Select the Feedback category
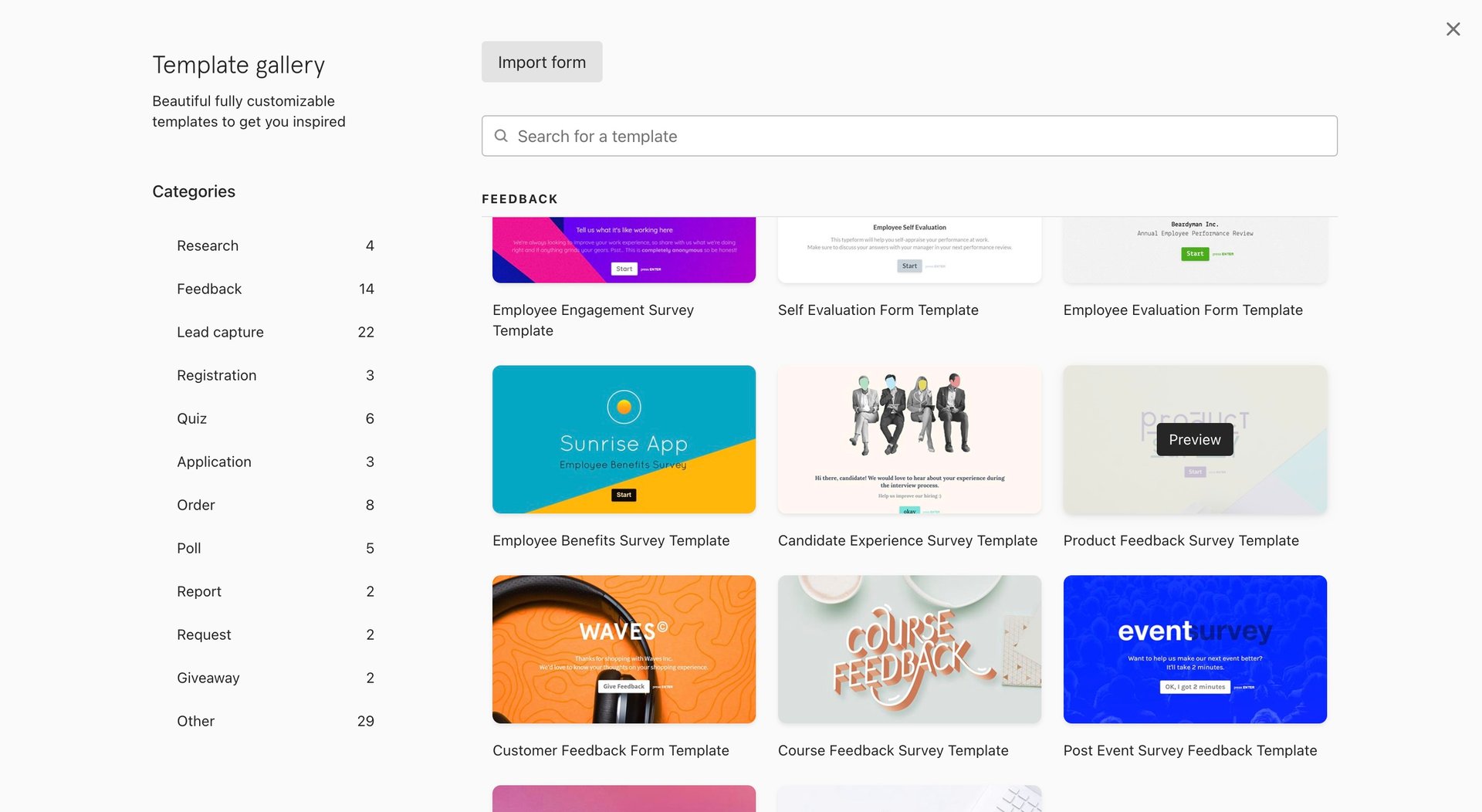1482x812 pixels. [x=276, y=289]
